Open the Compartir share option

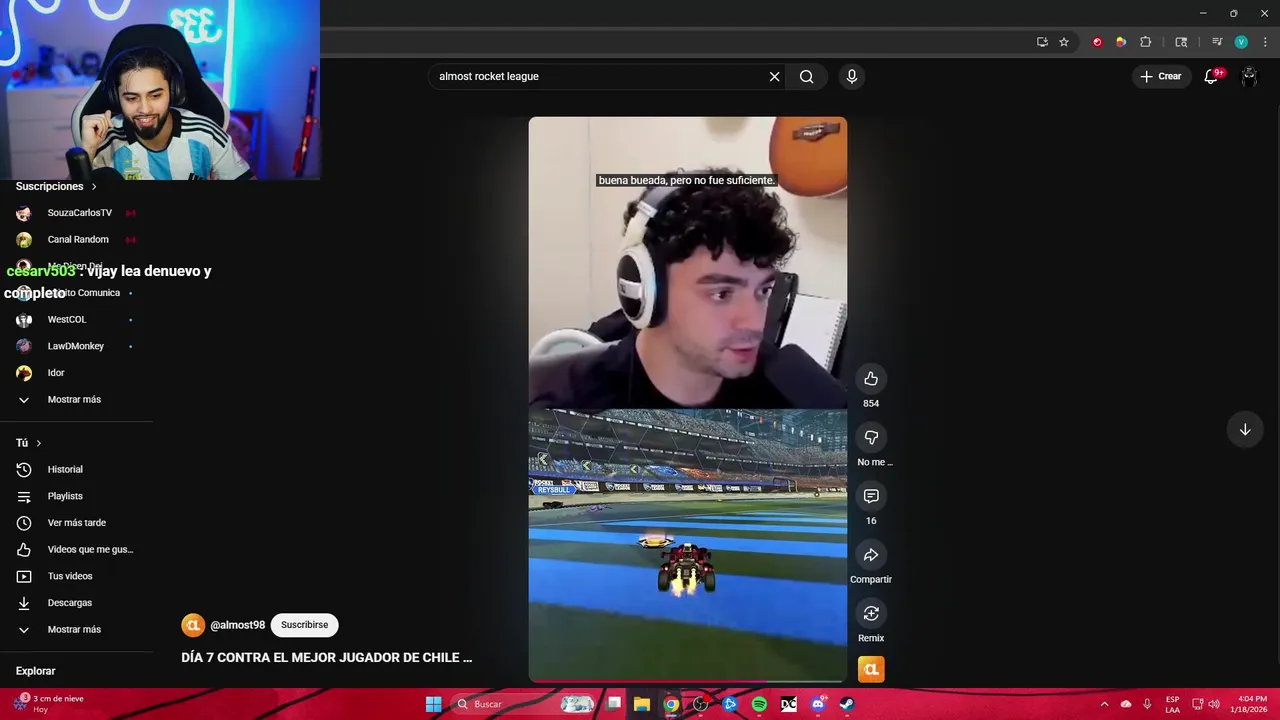point(871,555)
